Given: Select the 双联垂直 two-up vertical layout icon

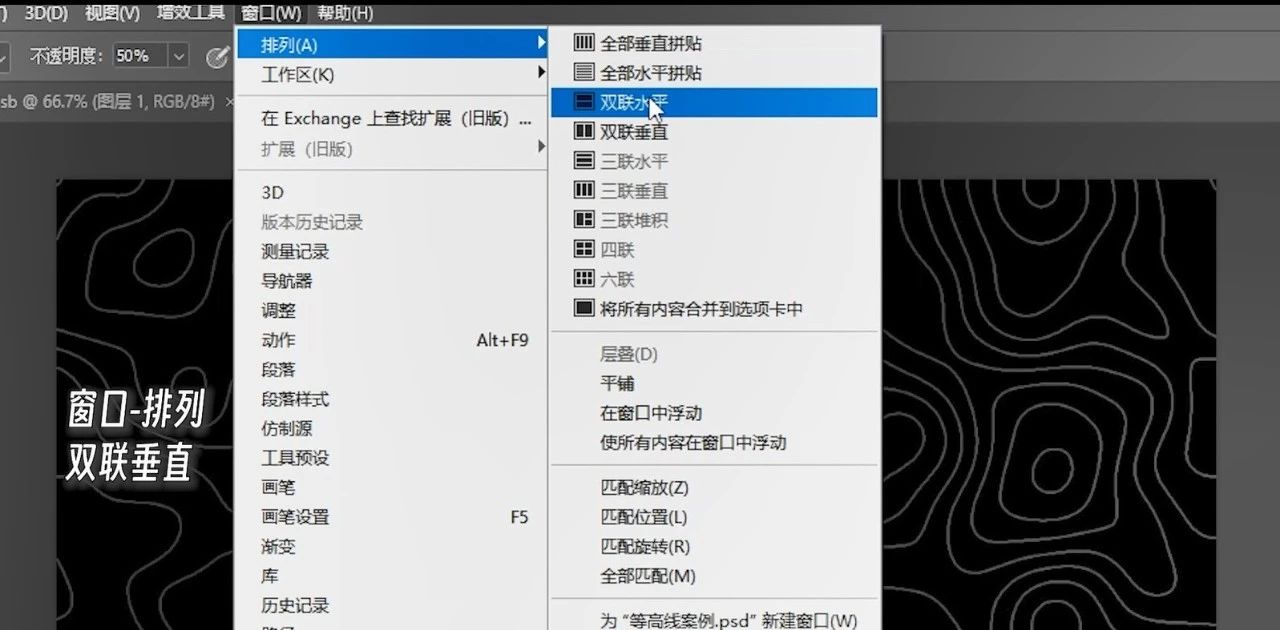Looking at the screenshot, I should [585, 131].
